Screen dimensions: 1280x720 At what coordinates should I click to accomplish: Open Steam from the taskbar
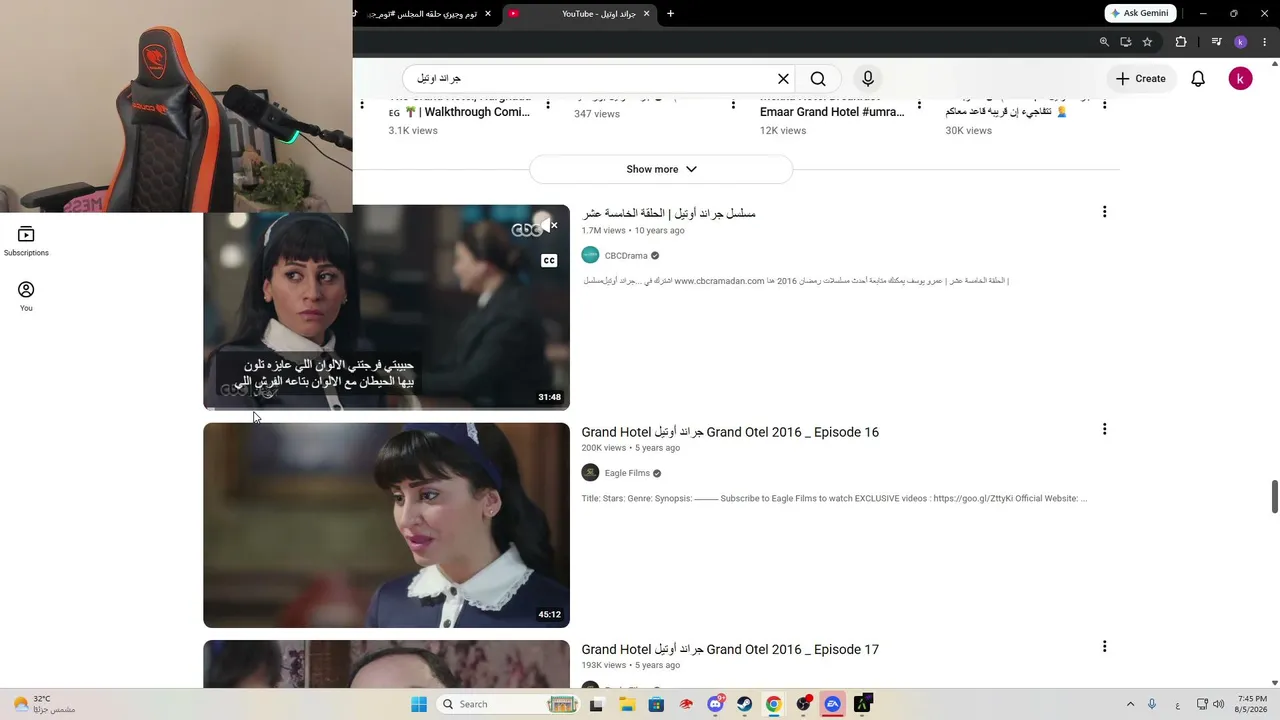745,704
